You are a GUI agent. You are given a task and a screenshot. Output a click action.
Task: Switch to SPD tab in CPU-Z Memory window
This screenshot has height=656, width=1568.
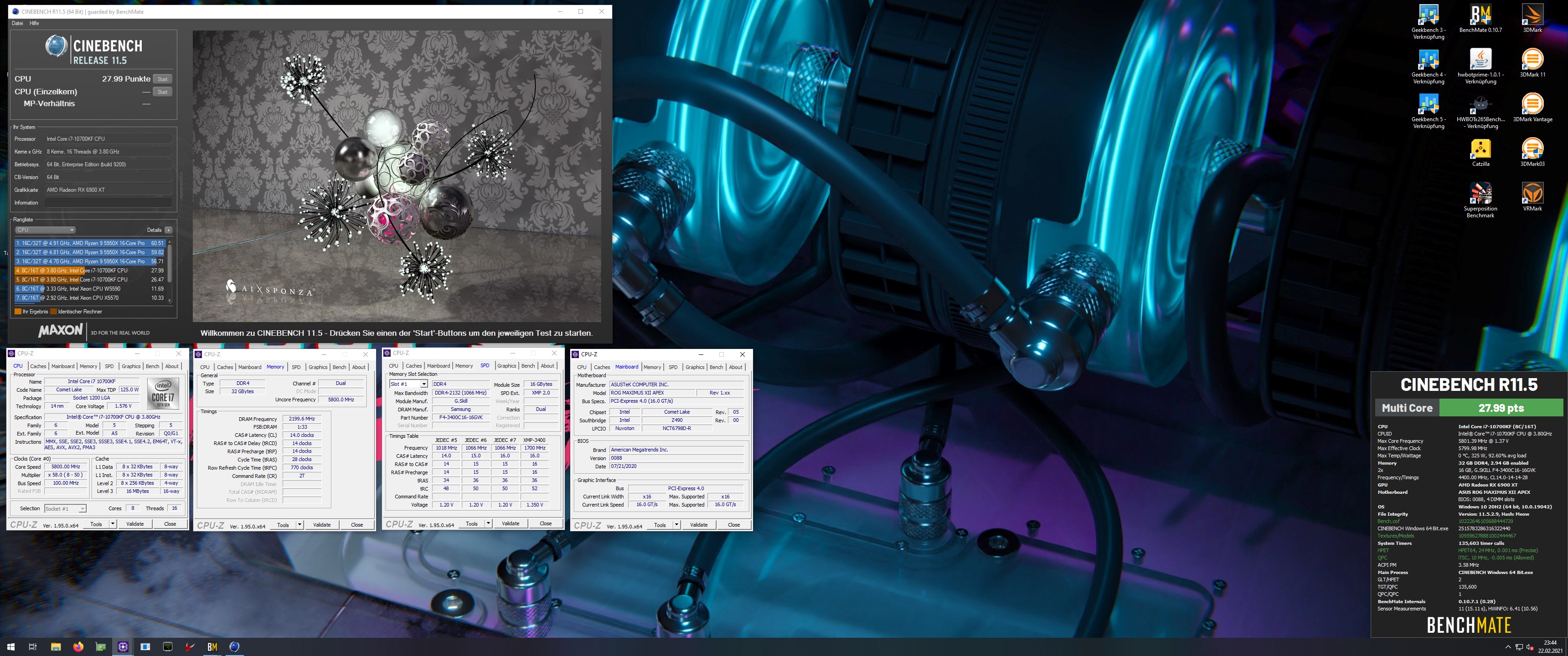click(x=296, y=367)
